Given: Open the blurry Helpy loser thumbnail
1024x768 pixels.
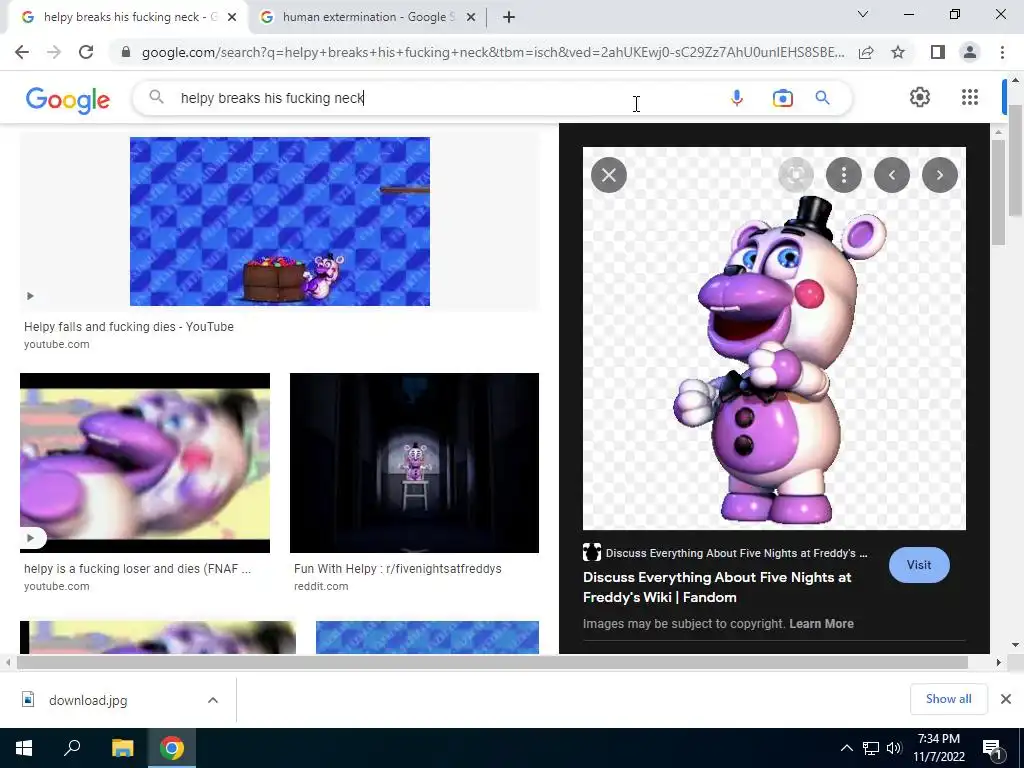Looking at the screenshot, I should coord(145,463).
